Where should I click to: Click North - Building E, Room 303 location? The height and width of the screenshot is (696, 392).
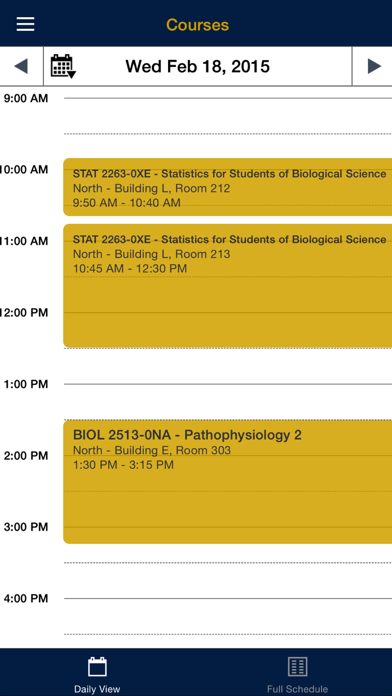coord(152,450)
